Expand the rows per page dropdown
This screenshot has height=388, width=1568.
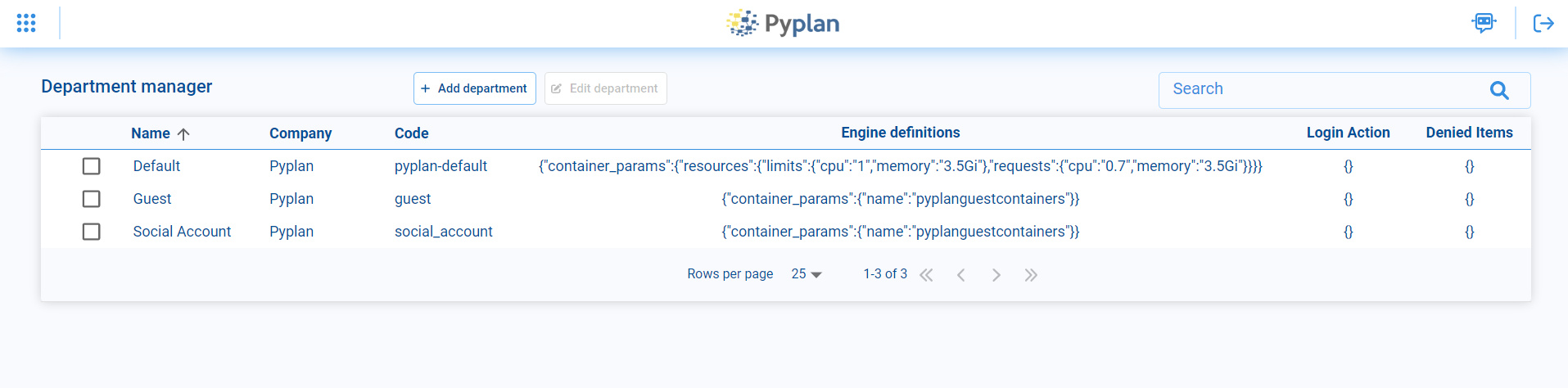pyautogui.click(x=807, y=274)
